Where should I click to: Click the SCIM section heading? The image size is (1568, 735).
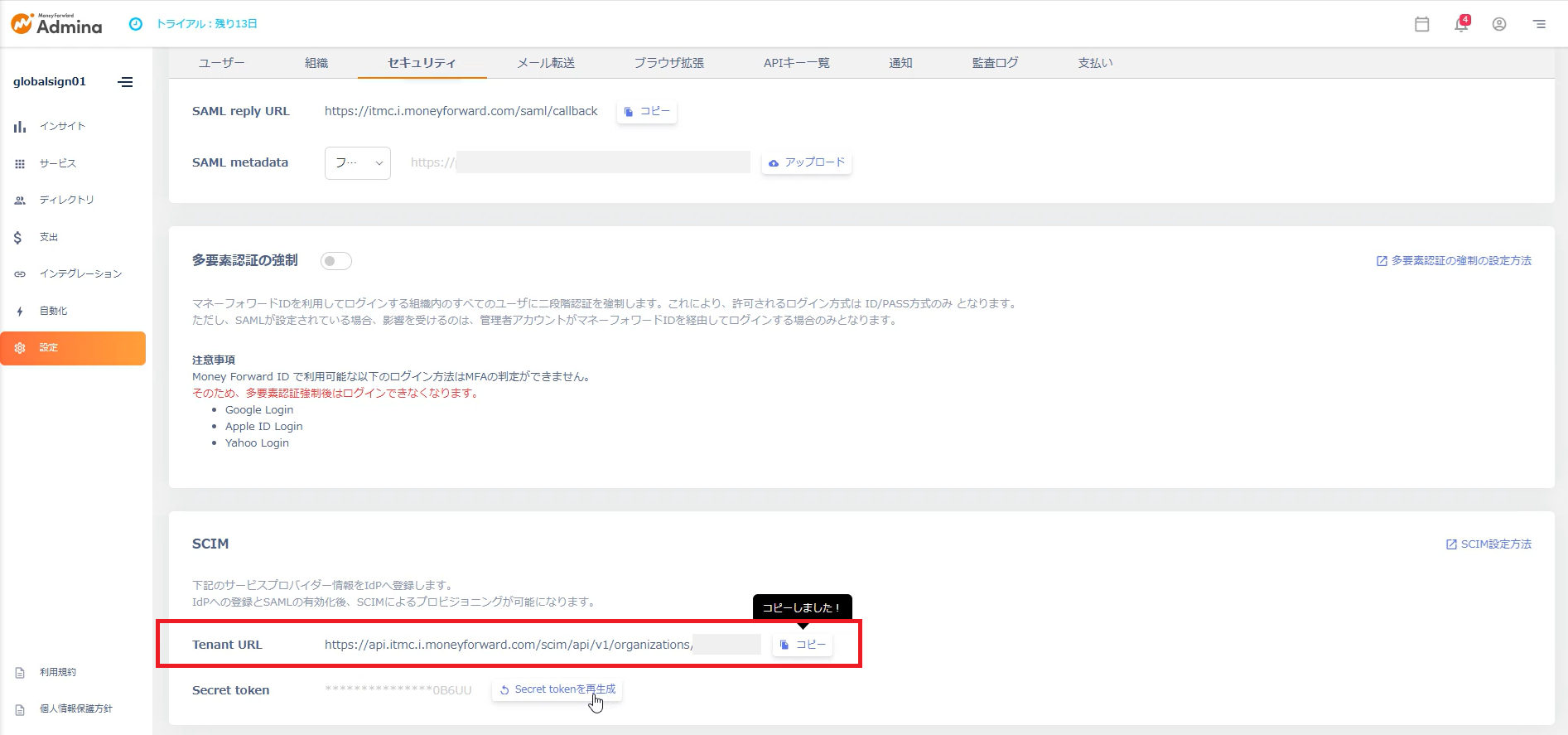(210, 544)
